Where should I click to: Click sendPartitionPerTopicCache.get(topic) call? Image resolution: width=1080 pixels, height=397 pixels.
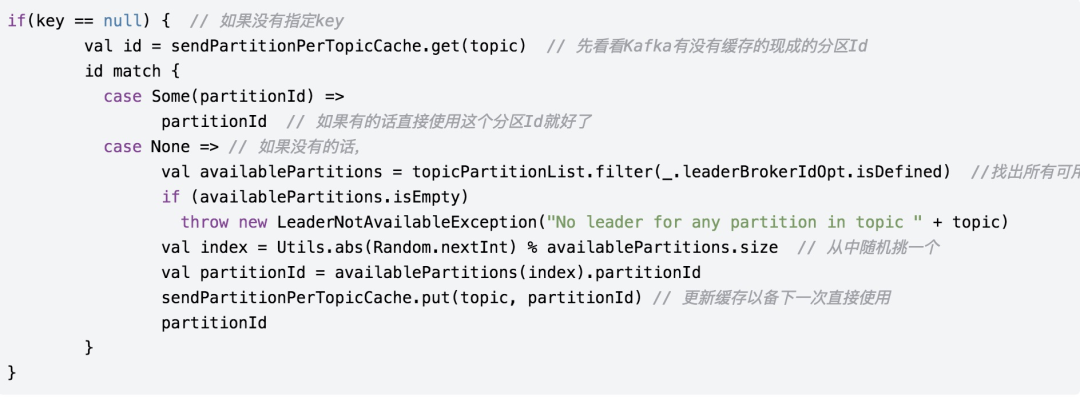[349, 46]
